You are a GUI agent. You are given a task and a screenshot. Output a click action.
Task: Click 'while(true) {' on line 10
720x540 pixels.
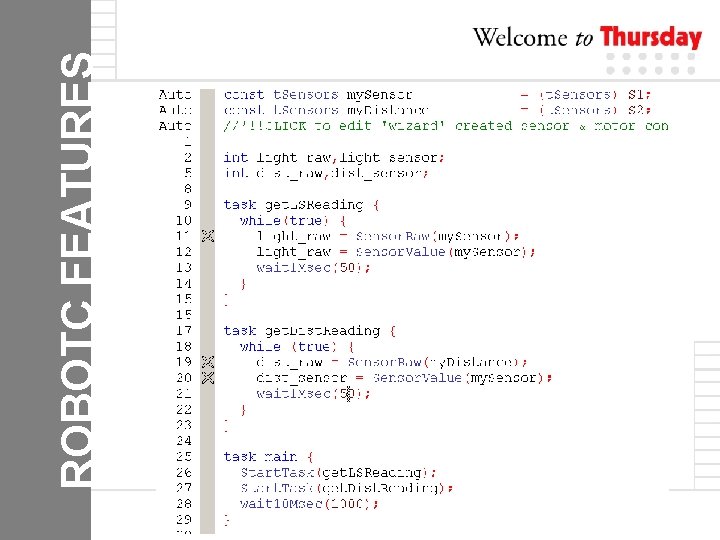coord(293,220)
